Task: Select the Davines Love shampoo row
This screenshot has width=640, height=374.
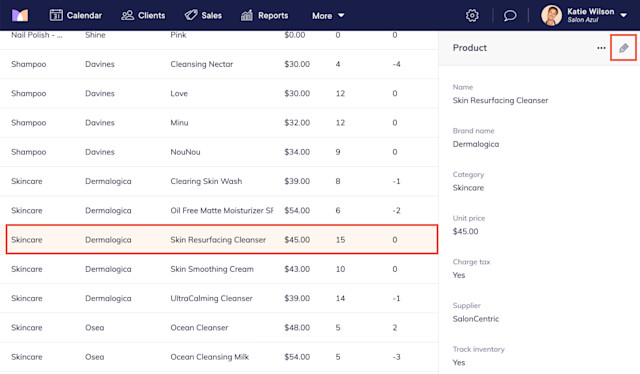Action: click(219, 94)
